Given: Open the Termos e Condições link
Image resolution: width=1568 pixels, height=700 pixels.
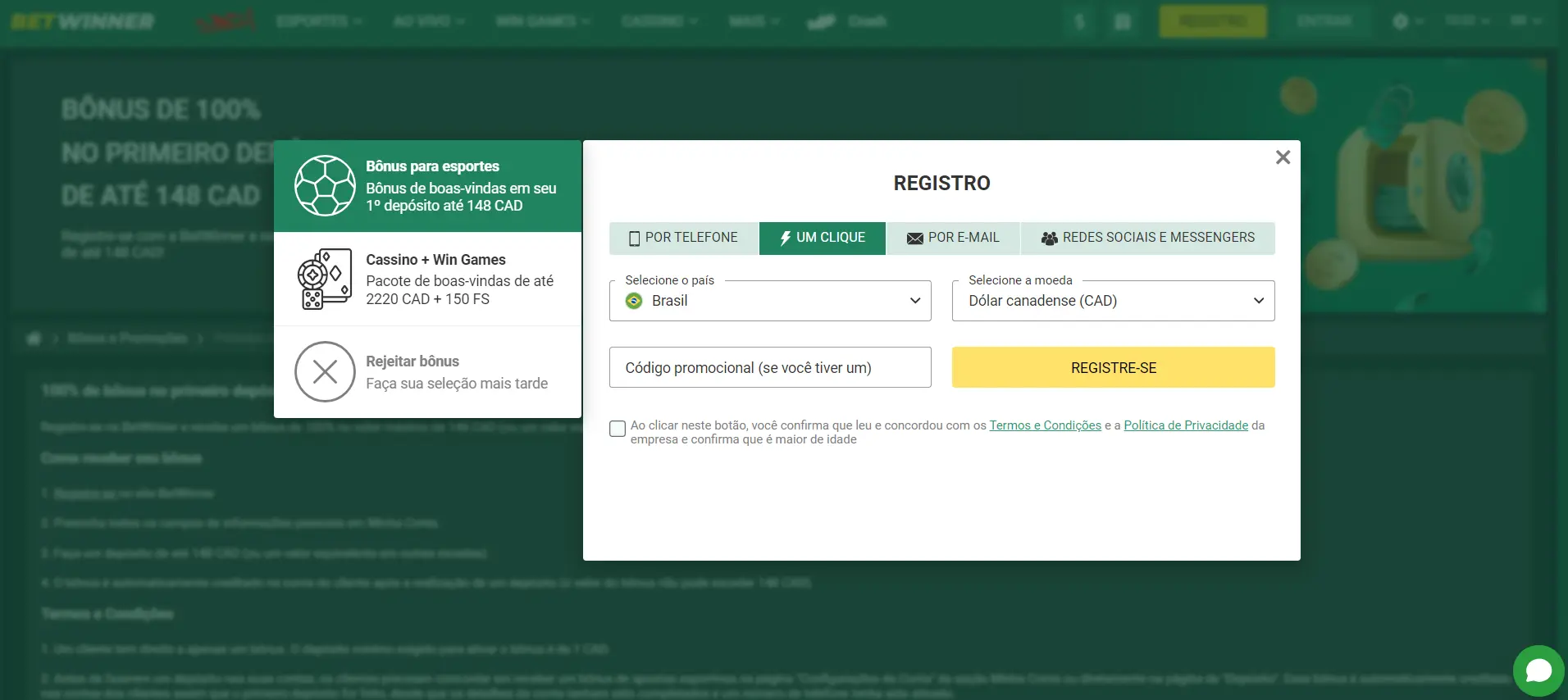Looking at the screenshot, I should [x=1045, y=425].
